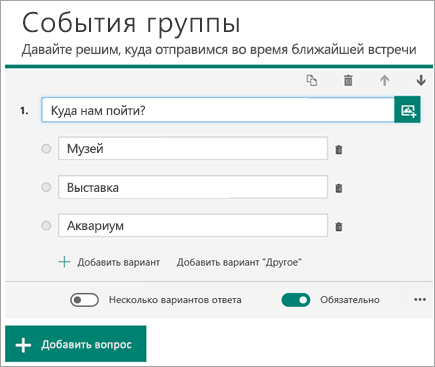Viewport: 435px width, 367px height.
Task: Toggle Несколько вариантов ответа switch
Action: pos(84,300)
